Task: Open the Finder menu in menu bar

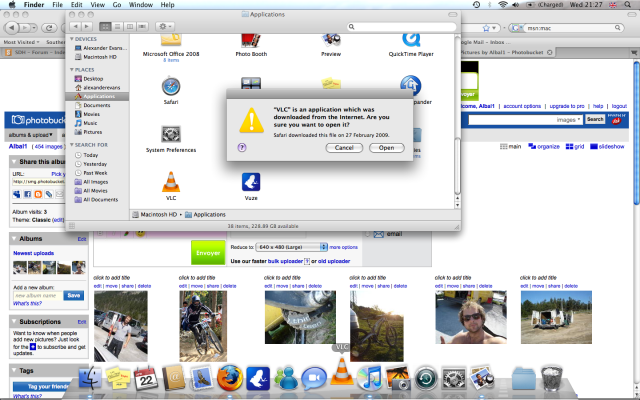Action: coord(34,5)
